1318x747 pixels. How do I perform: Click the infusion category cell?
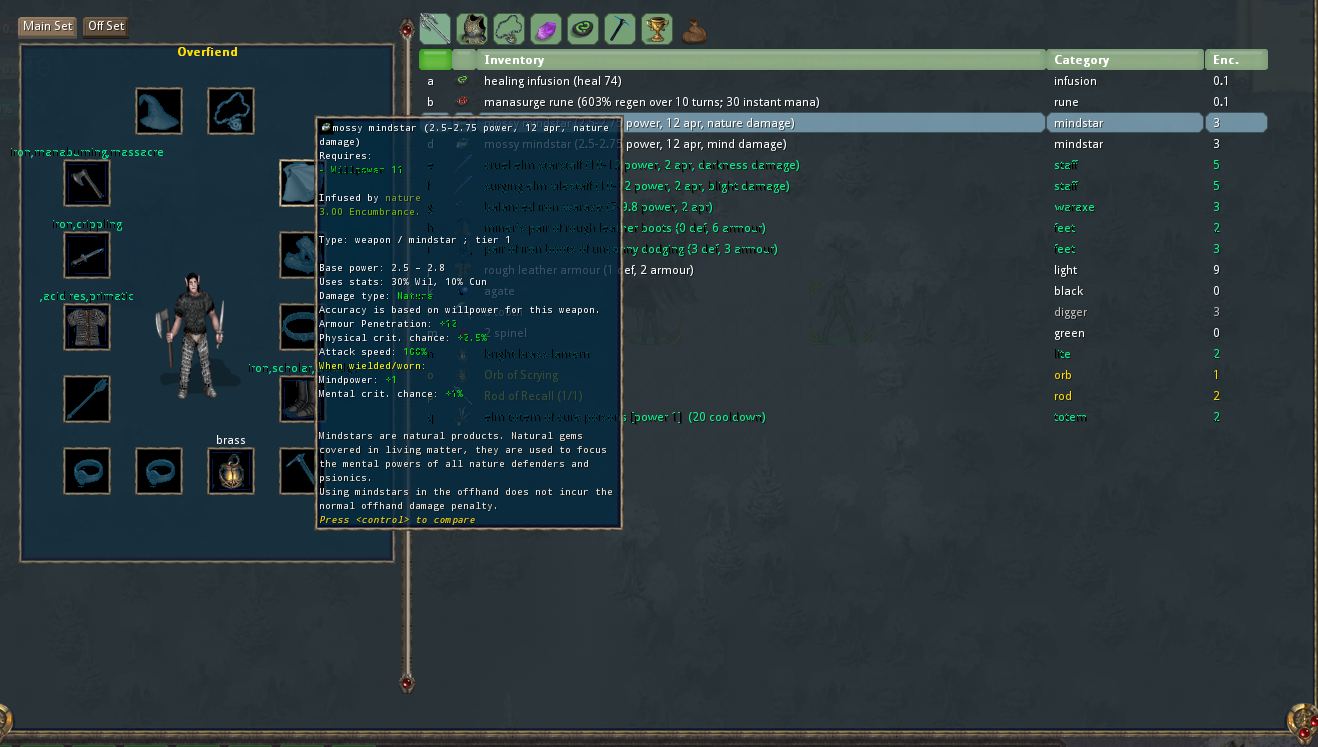tap(1125, 81)
